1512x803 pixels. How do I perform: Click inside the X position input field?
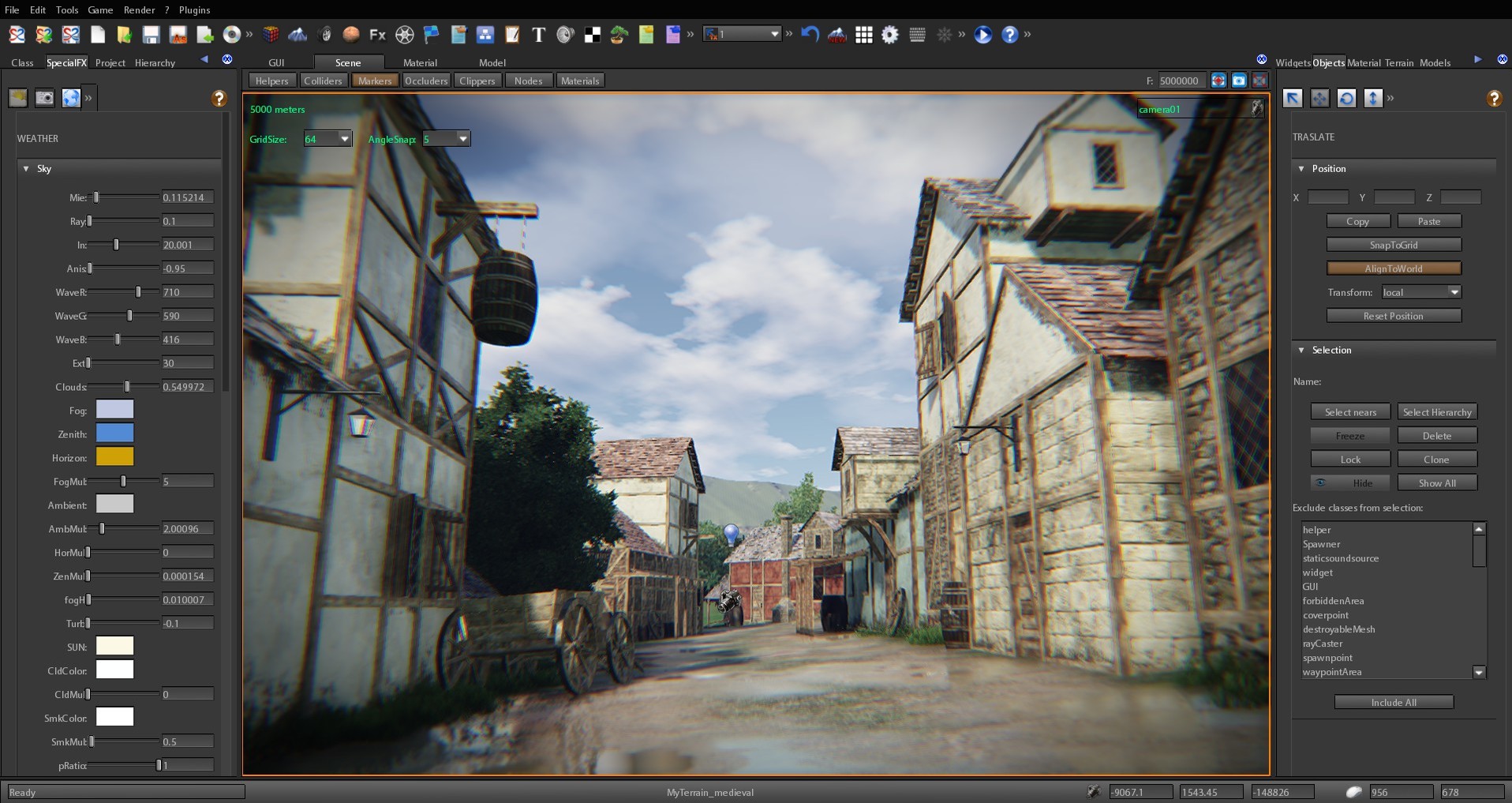point(1328,197)
